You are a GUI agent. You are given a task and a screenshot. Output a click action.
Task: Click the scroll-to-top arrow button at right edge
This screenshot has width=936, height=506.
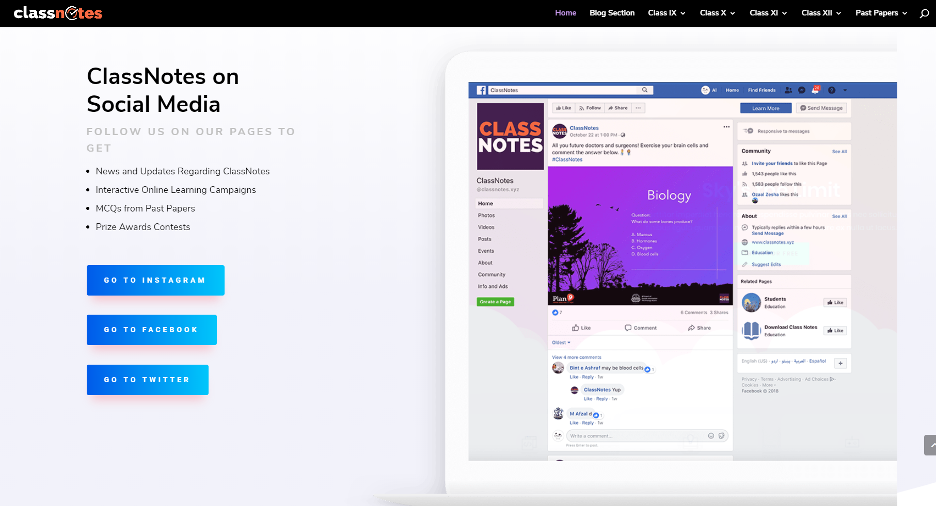pos(930,445)
